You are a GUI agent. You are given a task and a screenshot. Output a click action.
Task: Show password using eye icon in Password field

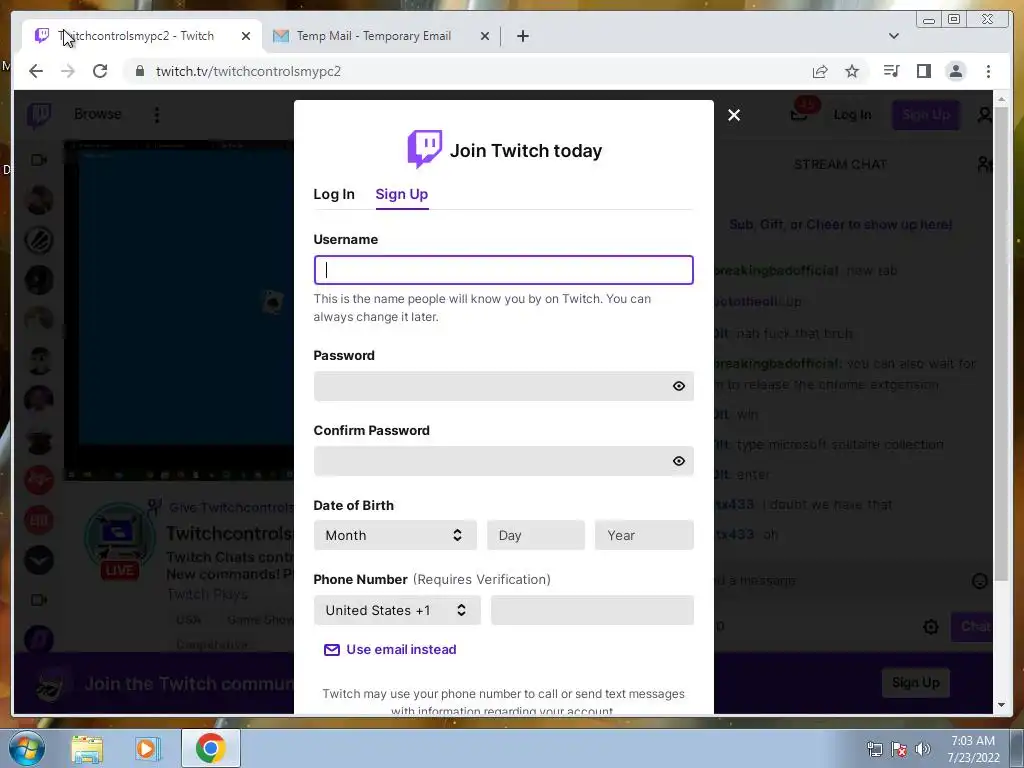tap(679, 386)
